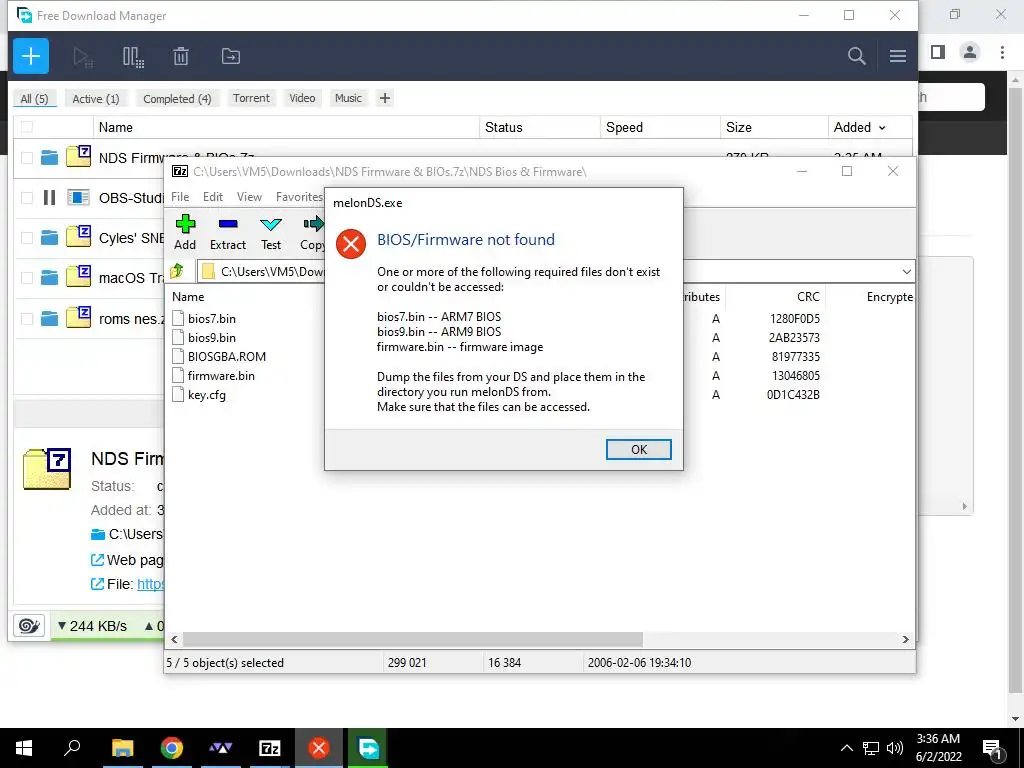
Task: Toggle the select-all checkbox in the FDM list header
Action: click(x=27, y=127)
